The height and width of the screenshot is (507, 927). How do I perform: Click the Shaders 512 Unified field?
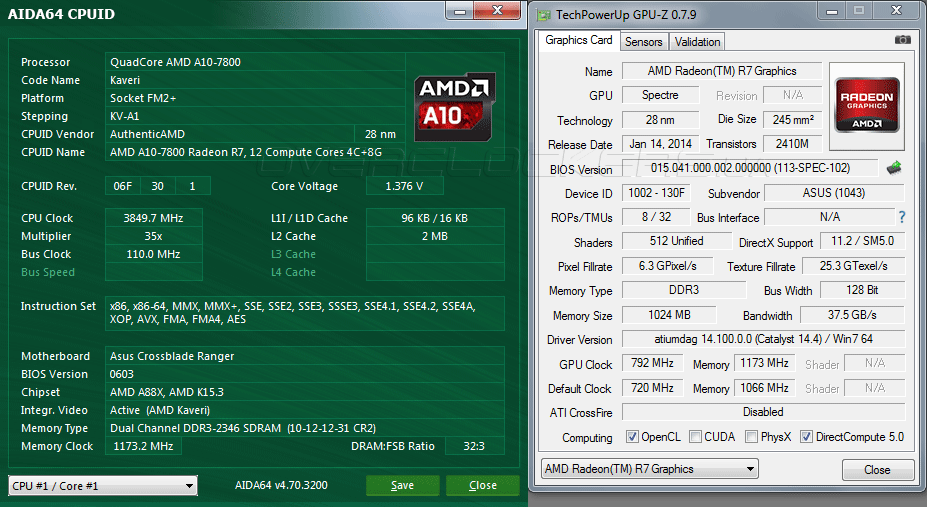[676, 241]
